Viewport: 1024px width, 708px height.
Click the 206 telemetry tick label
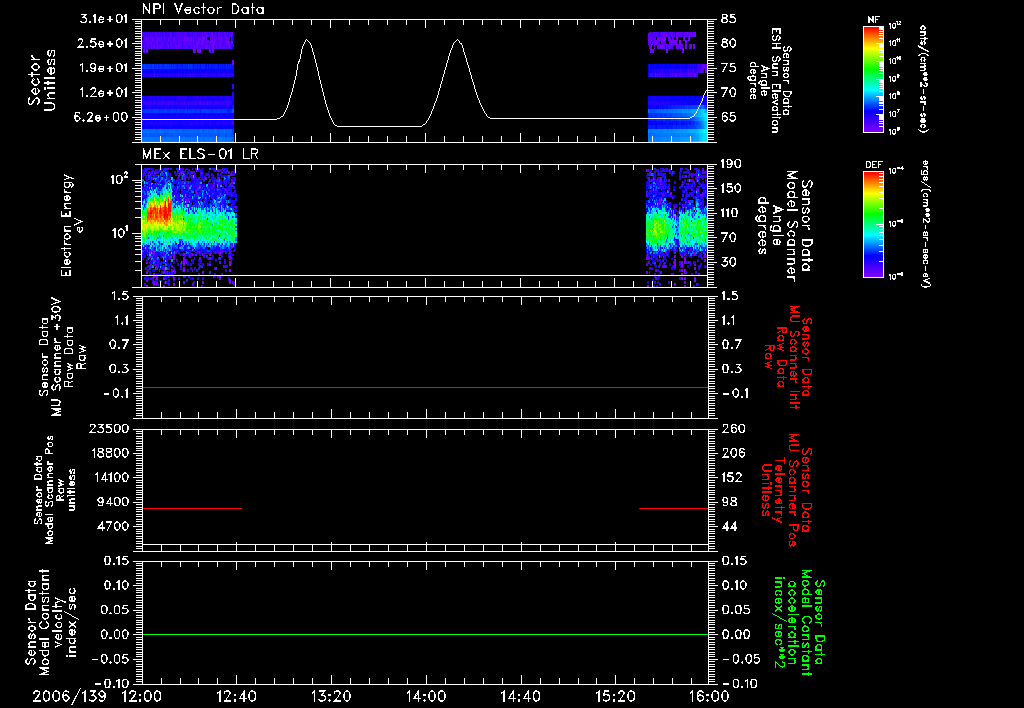(732, 453)
